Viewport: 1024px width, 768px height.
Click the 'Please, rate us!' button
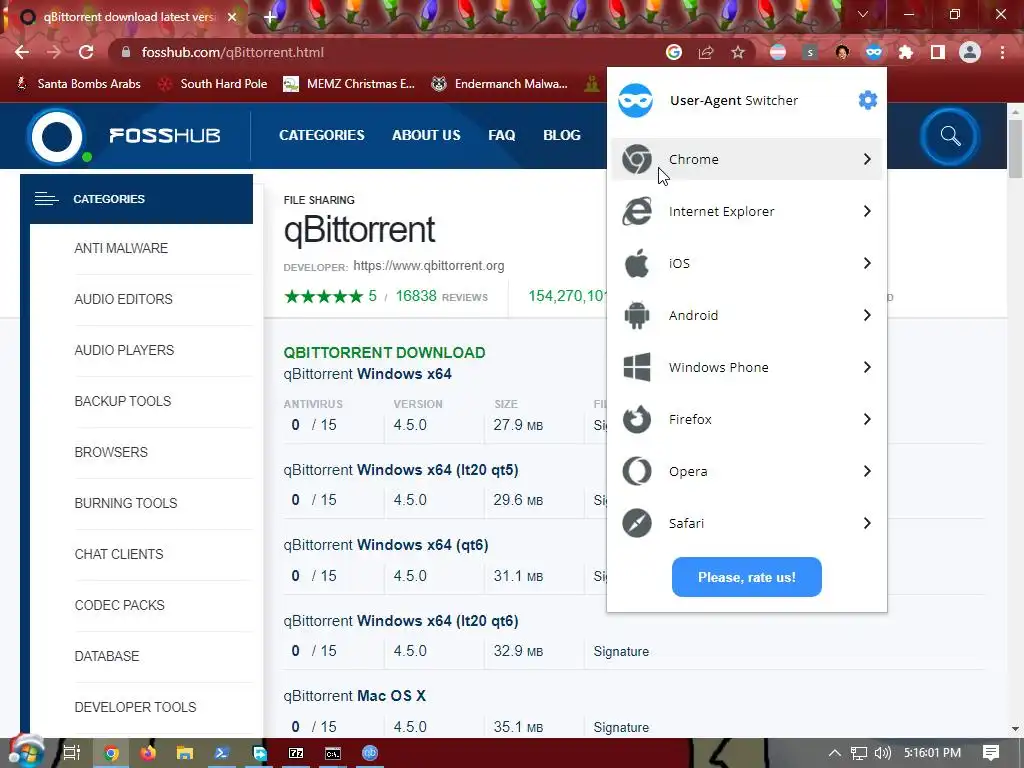pyautogui.click(x=746, y=577)
